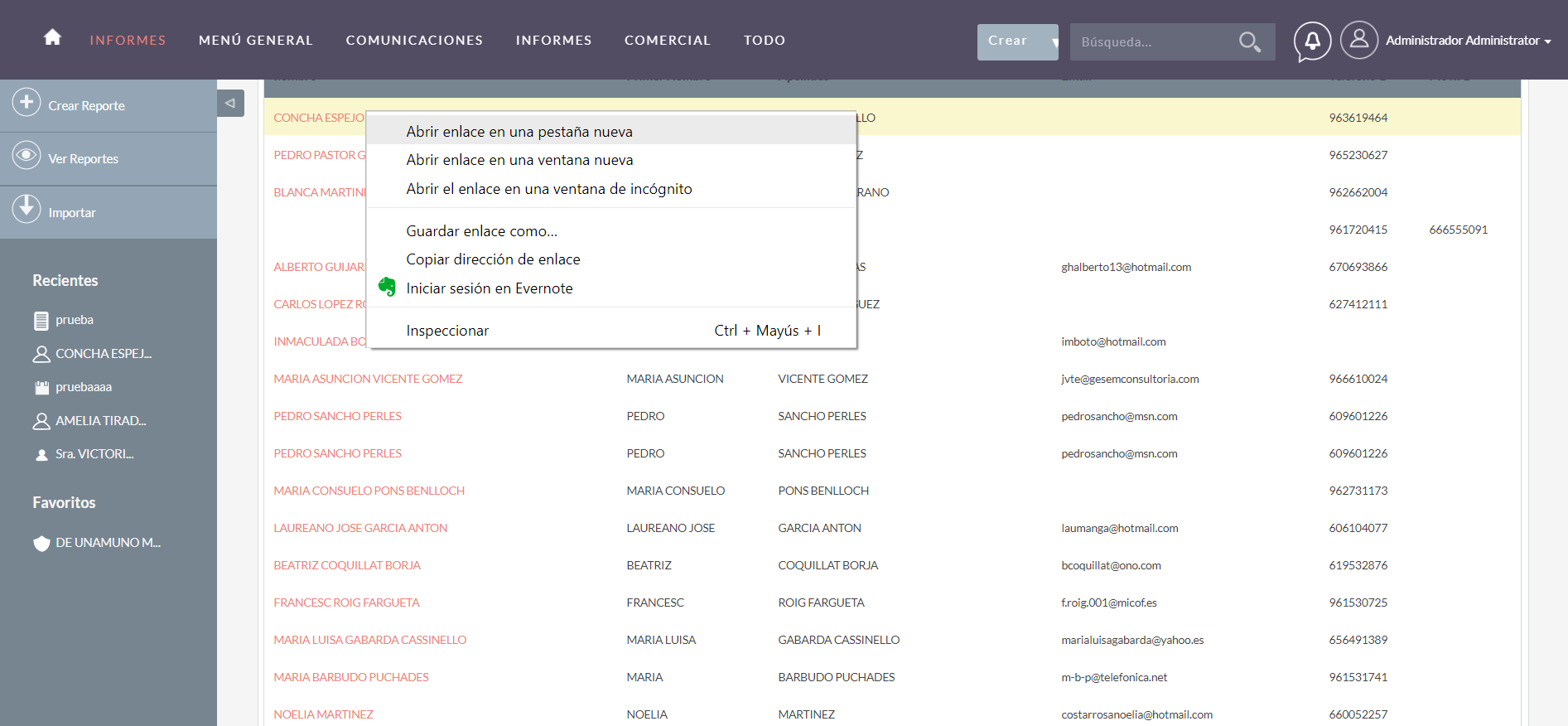
Task: Open TODO menu
Action: click(765, 40)
